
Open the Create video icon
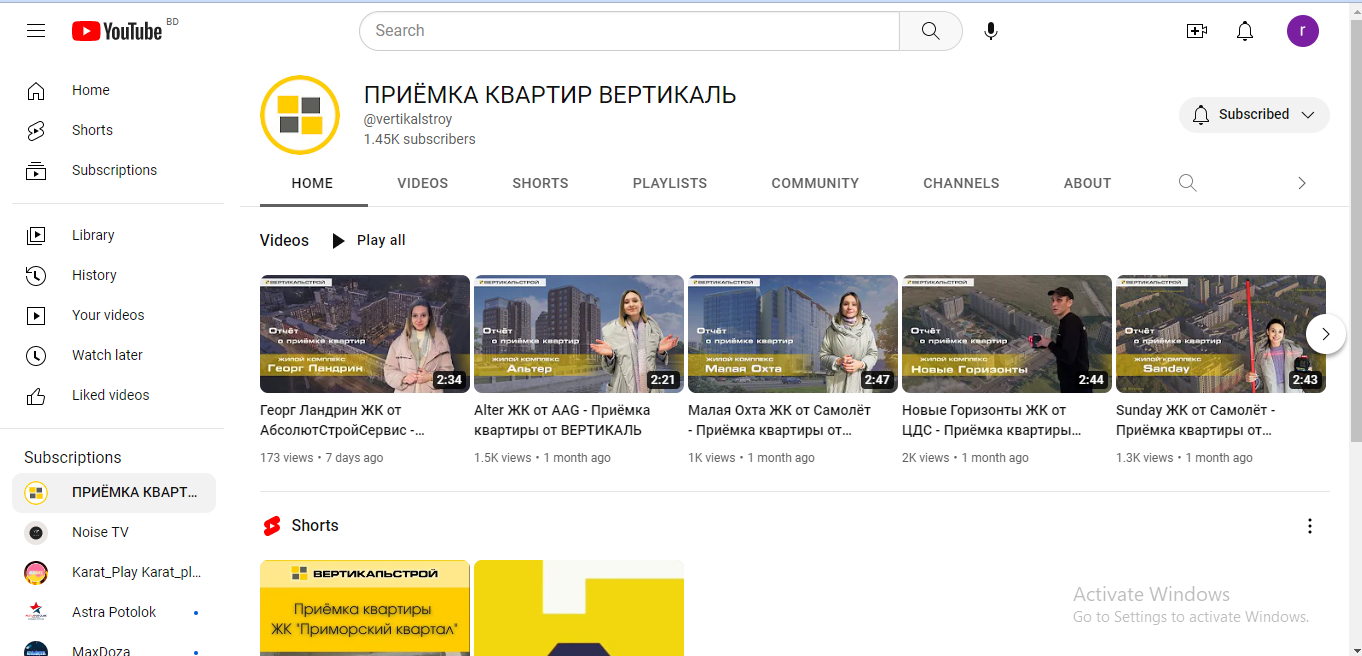[1197, 31]
